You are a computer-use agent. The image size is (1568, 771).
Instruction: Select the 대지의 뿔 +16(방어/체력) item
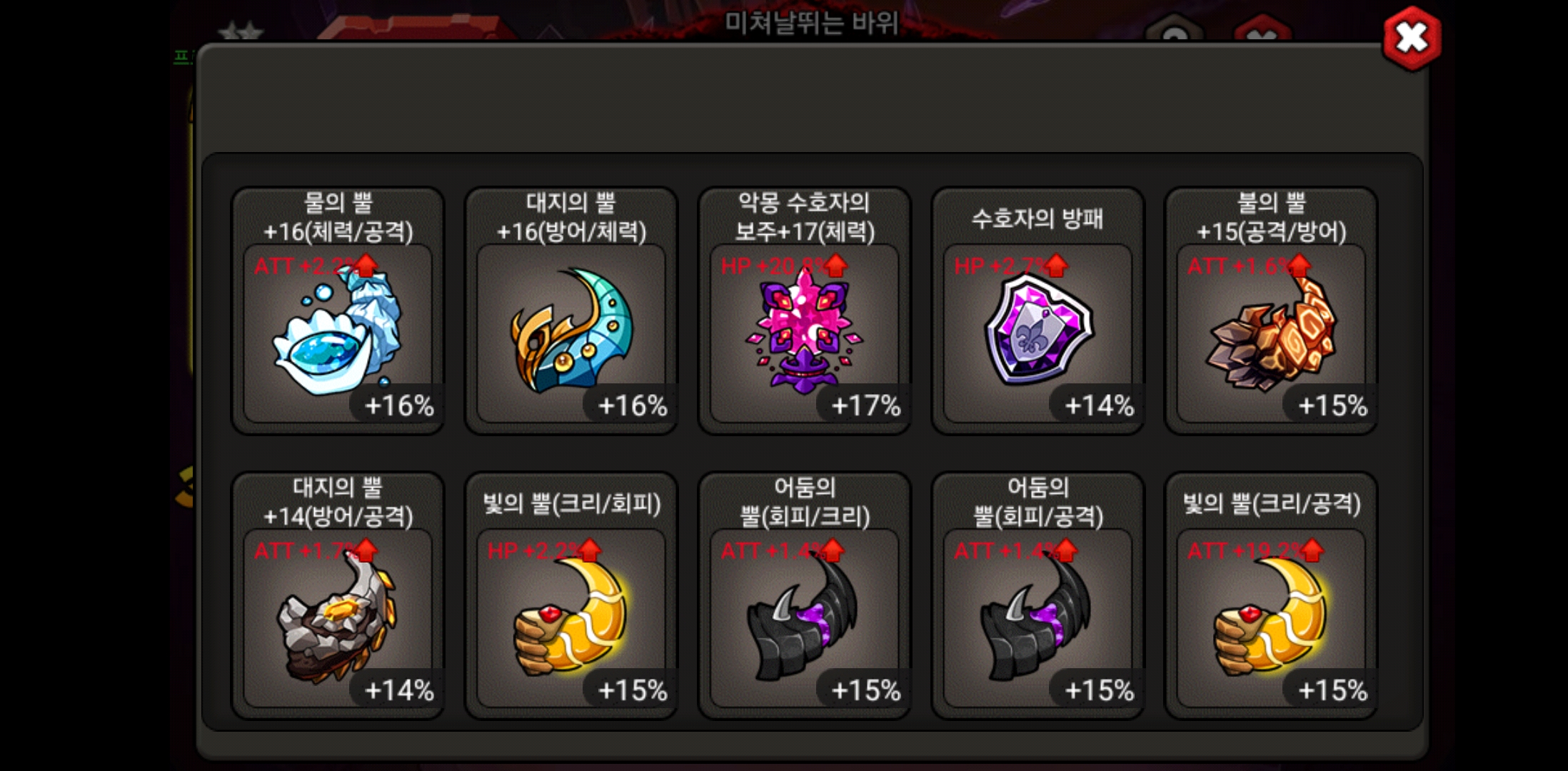pyautogui.click(x=571, y=311)
